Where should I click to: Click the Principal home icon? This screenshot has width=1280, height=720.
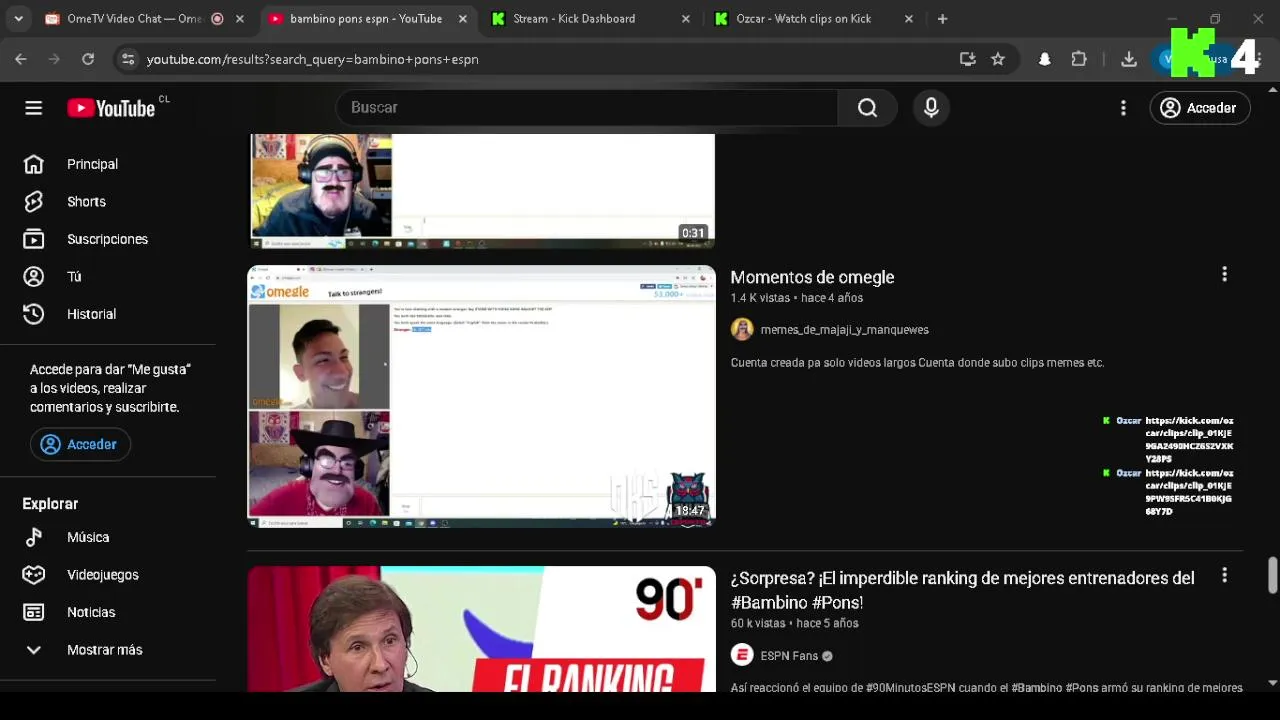(x=34, y=164)
